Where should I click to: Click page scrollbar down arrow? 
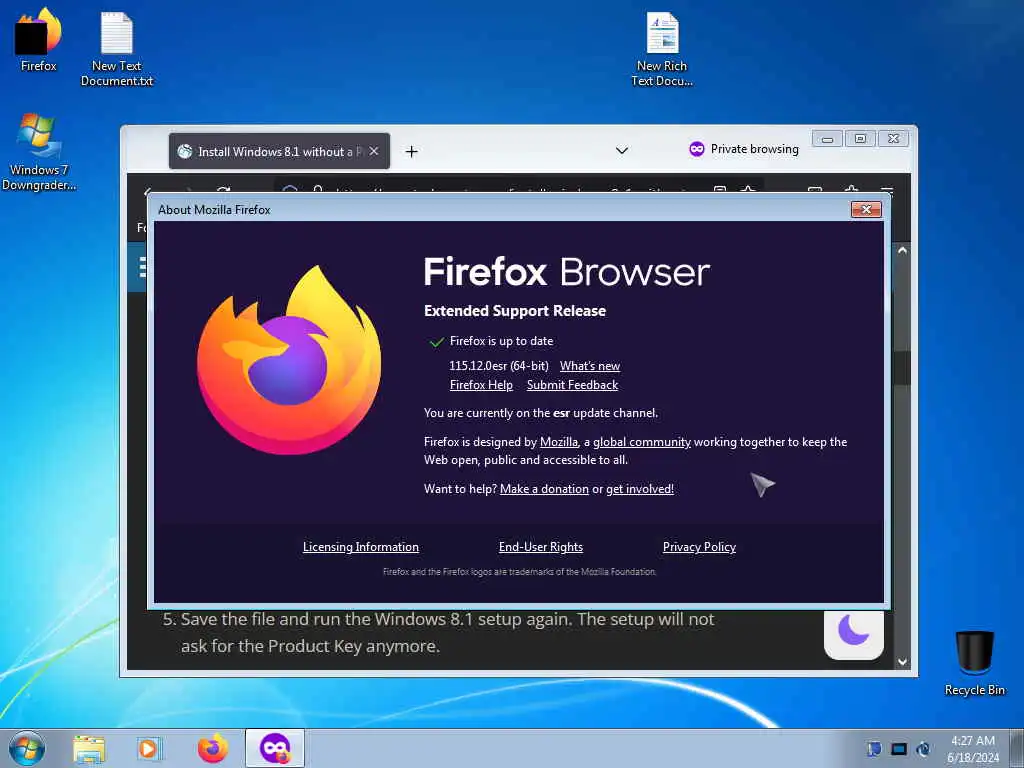[x=902, y=662]
